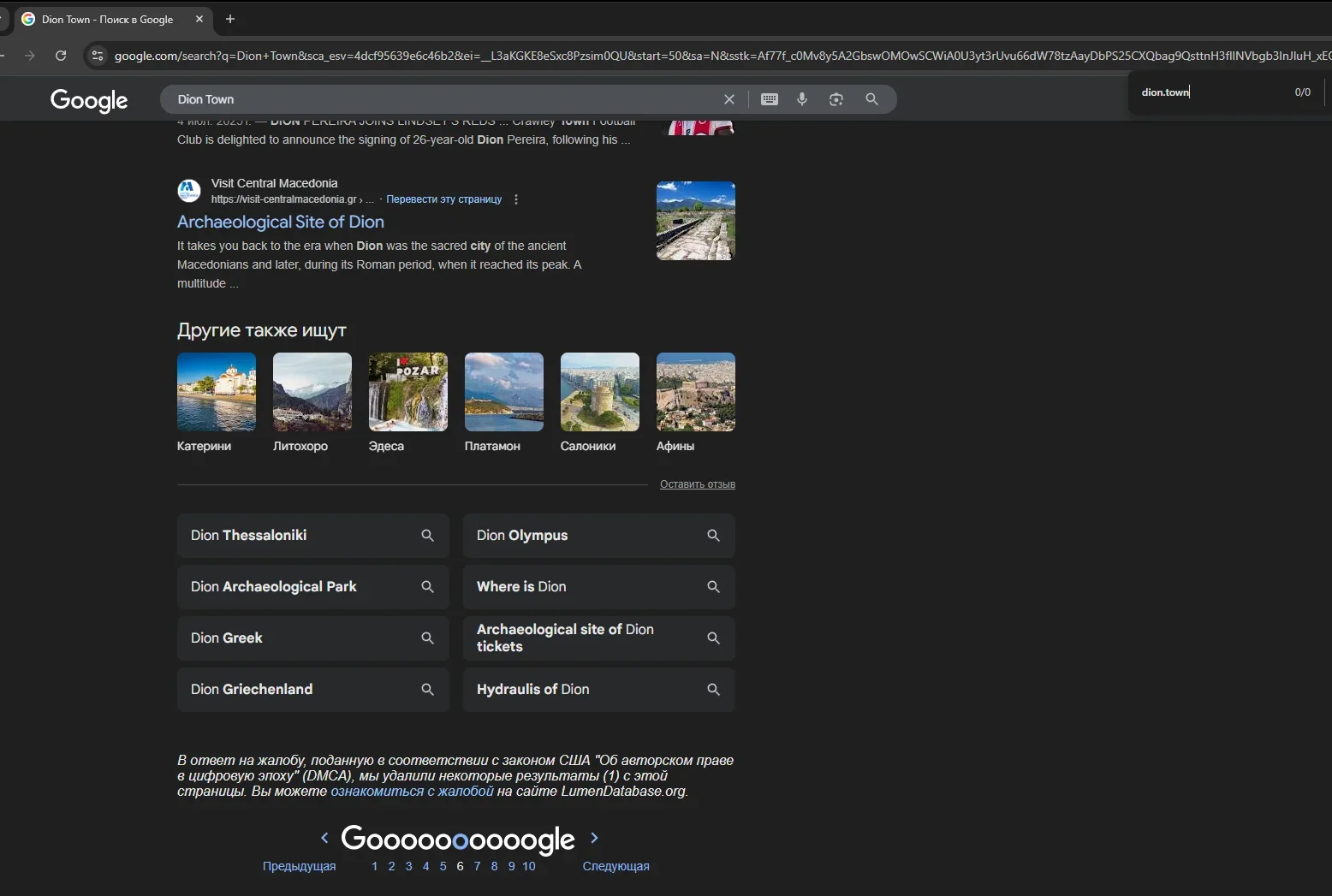This screenshot has height=896, width=1332.
Task: Go to next results page chevron
Action: pos(594,838)
